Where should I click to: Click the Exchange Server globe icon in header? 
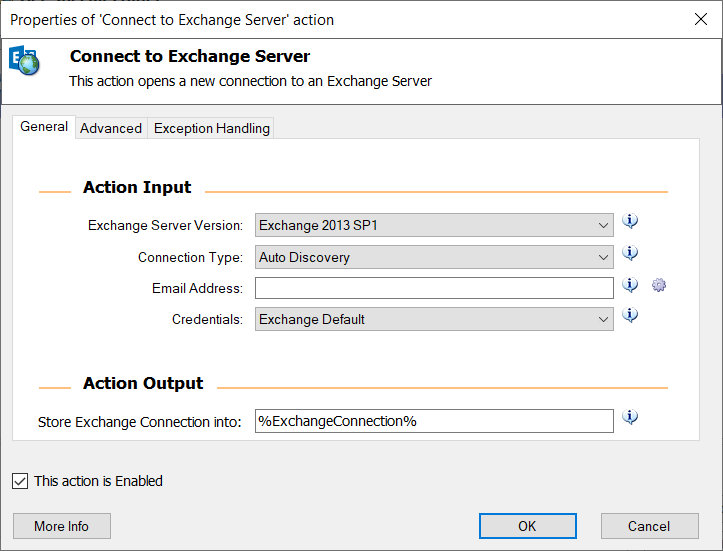pos(24,60)
